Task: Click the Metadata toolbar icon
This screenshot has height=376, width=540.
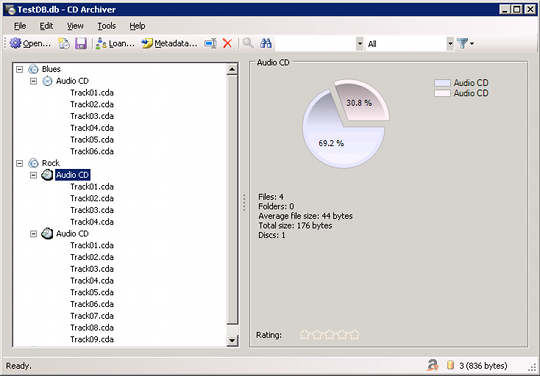Action: pyautogui.click(x=147, y=43)
